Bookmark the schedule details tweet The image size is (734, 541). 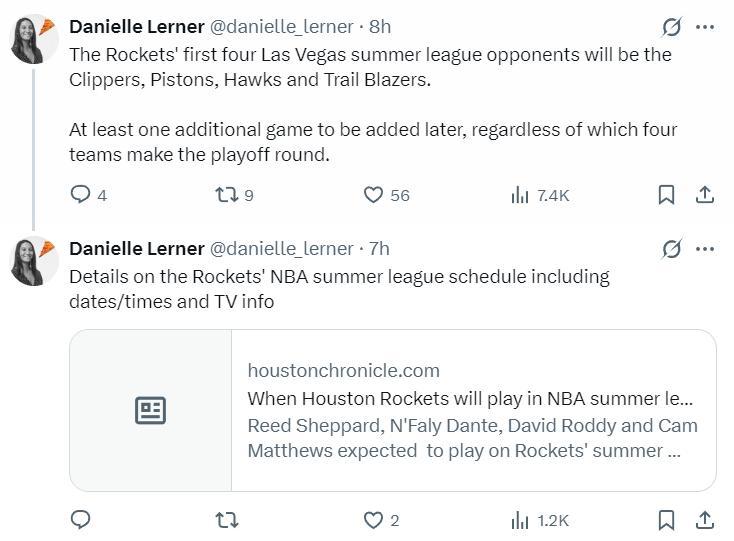666,520
